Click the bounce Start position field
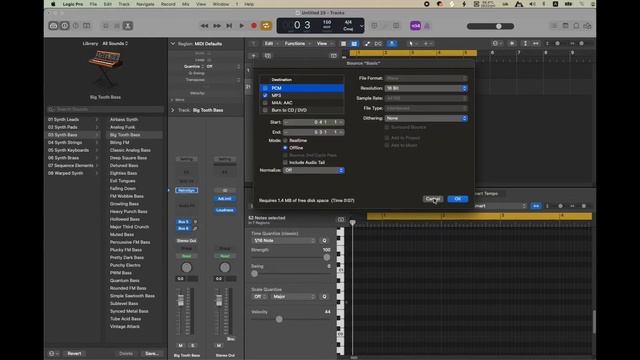The width and height of the screenshot is (640, 360). coord(313,122)
